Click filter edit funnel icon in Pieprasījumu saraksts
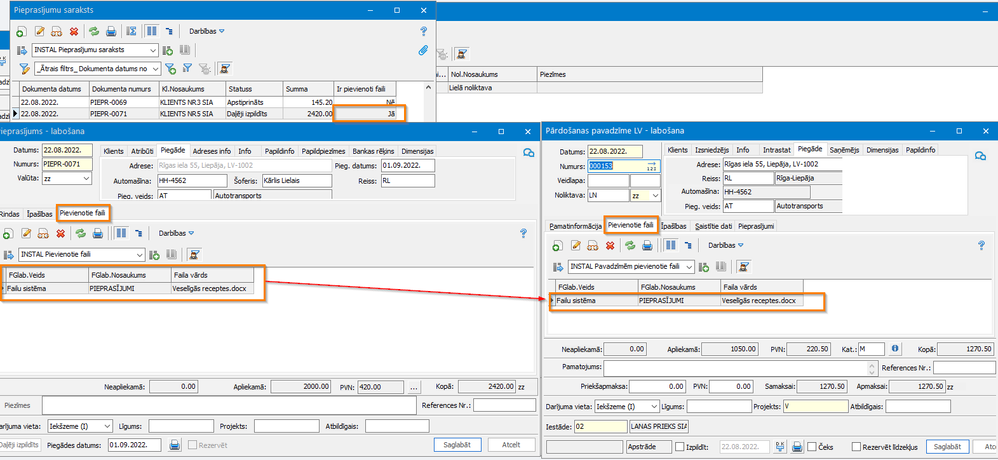998x460 pixels. tap(24, 68)
